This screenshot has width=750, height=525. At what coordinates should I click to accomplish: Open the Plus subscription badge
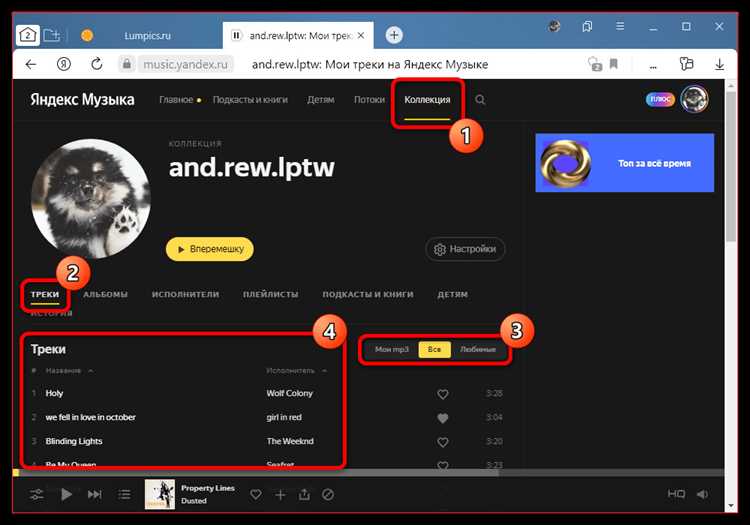(660, 99)
